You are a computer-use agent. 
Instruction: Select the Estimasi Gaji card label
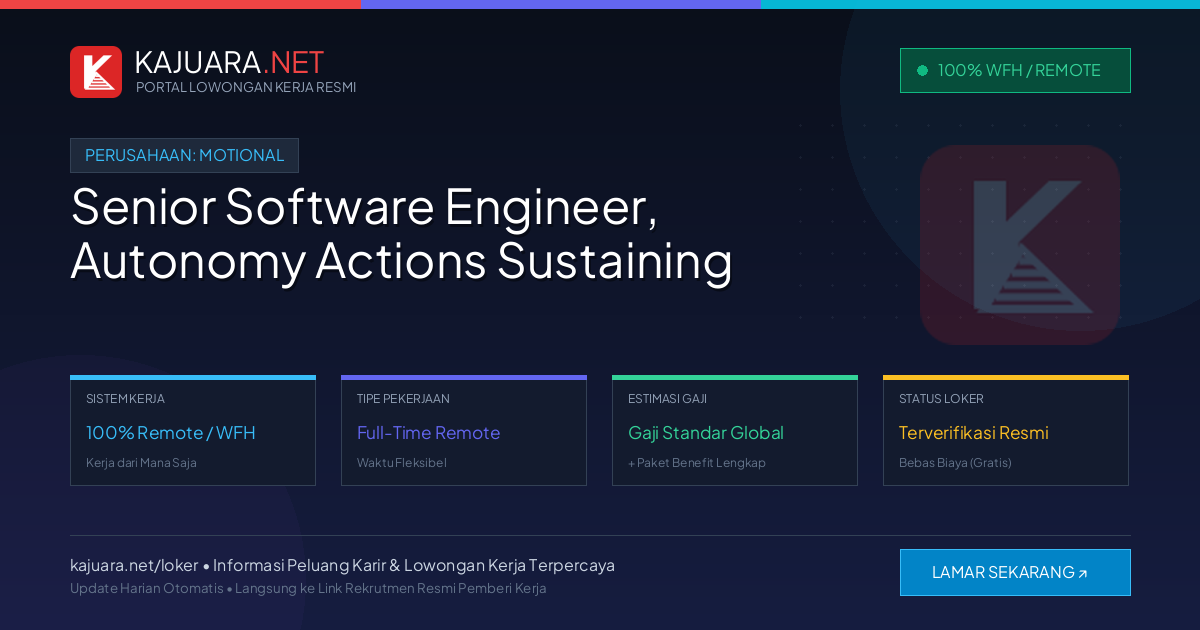click(667, 398)
